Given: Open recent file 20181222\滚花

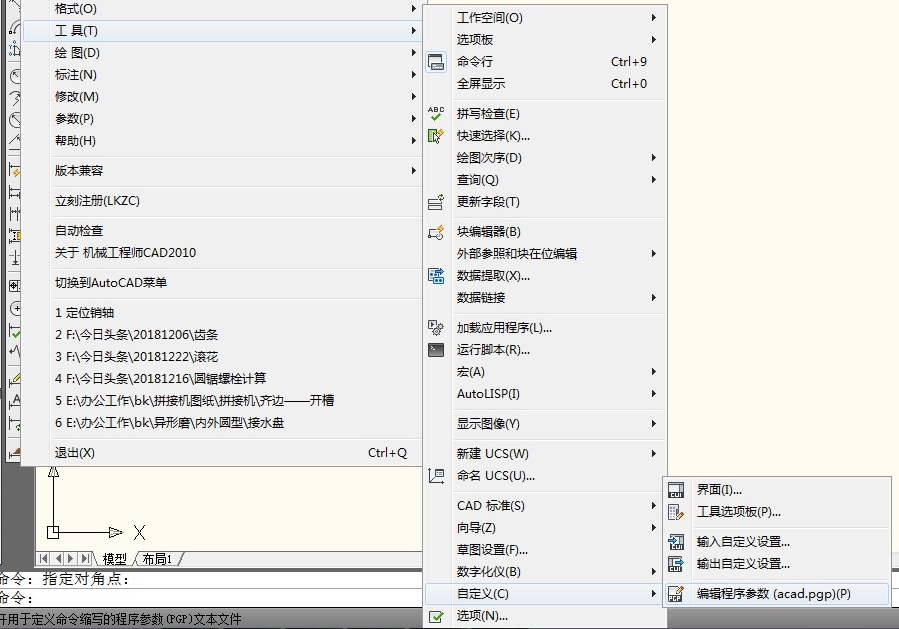Looking at the screenshot, I should [x=221, y=357].
